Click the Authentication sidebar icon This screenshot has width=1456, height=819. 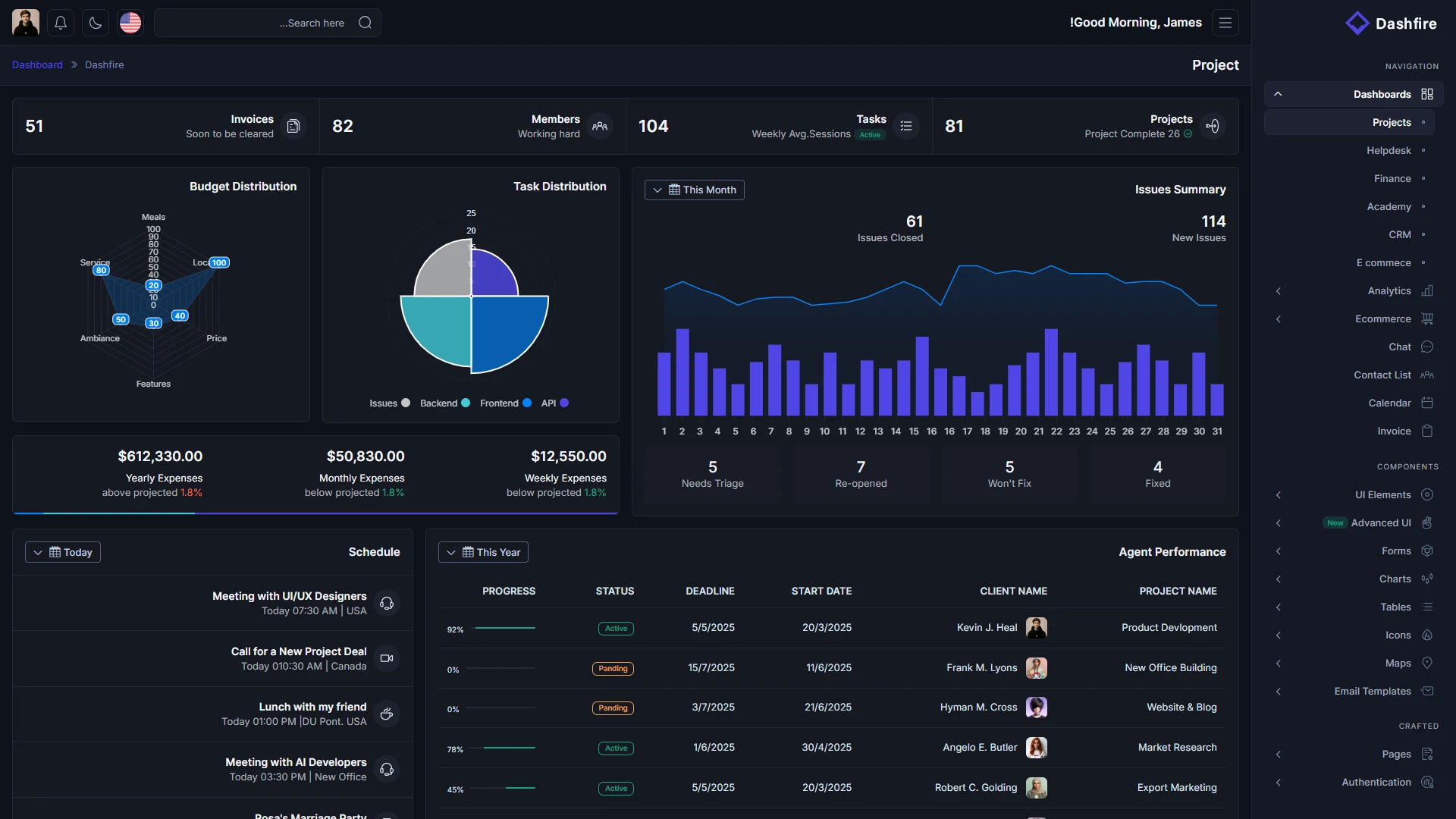[1427, 782]
